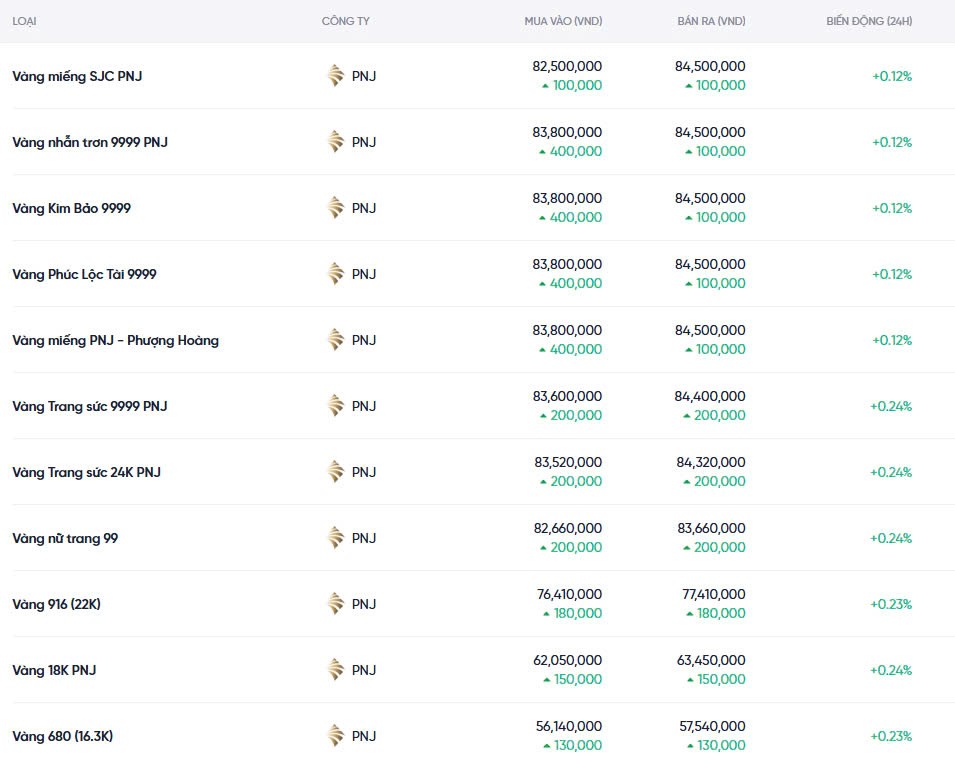
Task: Open Vàng miếng SJC PNJ gold type
Action: [77, 76]
